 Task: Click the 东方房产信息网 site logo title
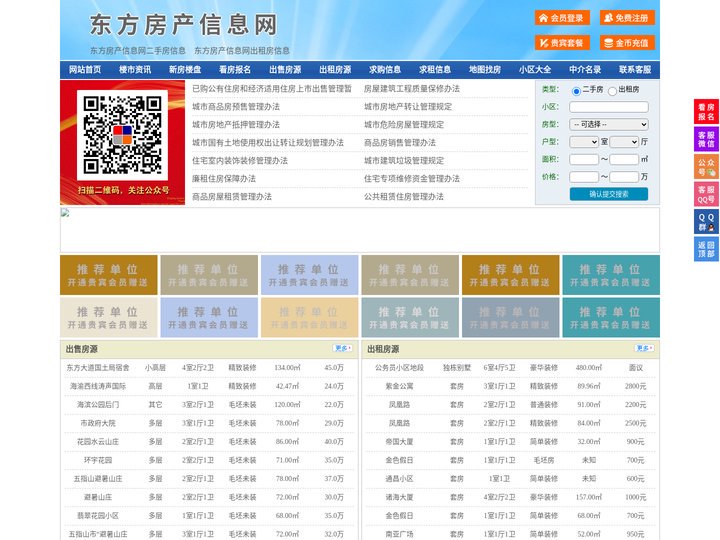click(x=184, y=25)
